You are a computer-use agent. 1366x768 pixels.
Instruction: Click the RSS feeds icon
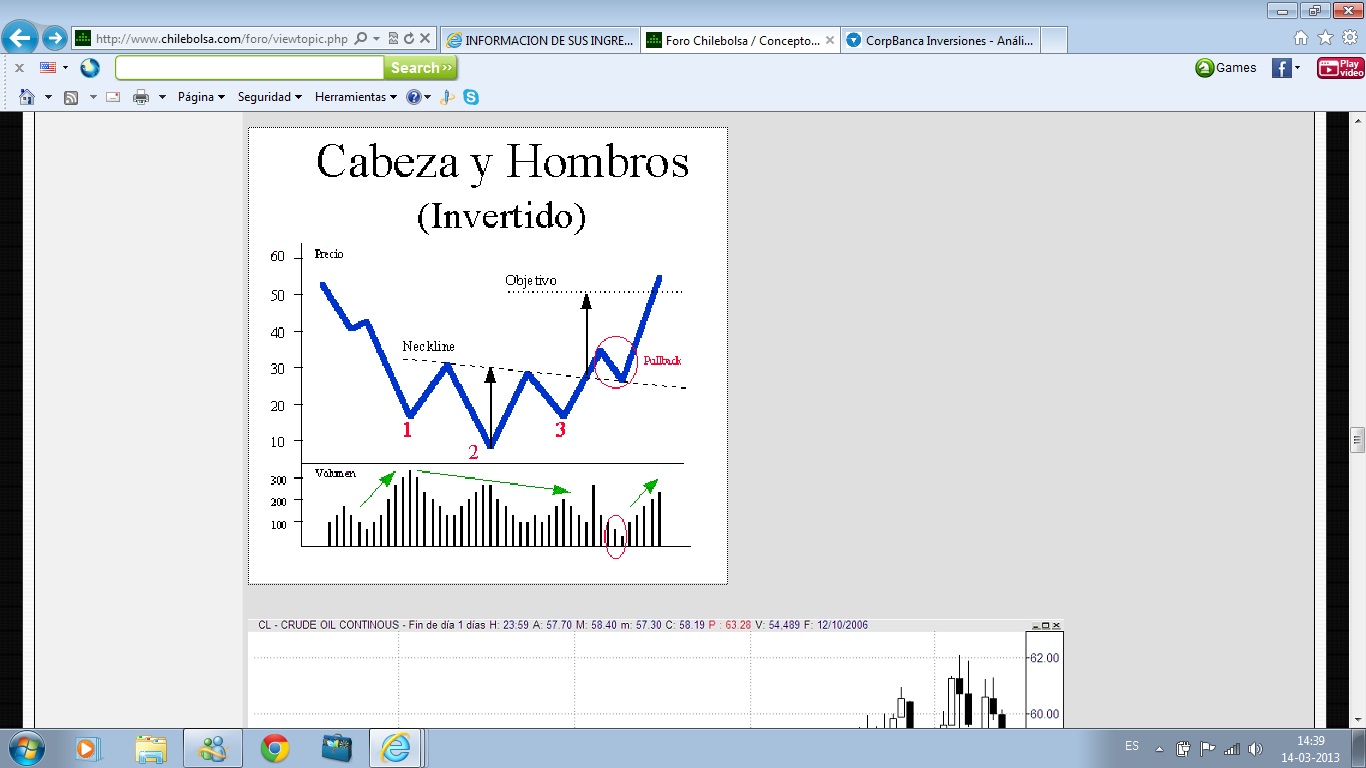(71, 97)
